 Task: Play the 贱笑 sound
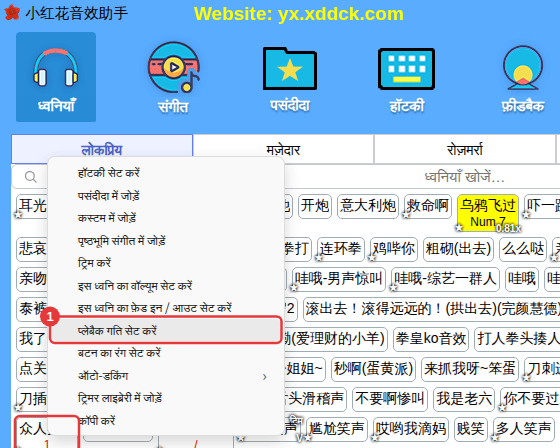[470, 428]
